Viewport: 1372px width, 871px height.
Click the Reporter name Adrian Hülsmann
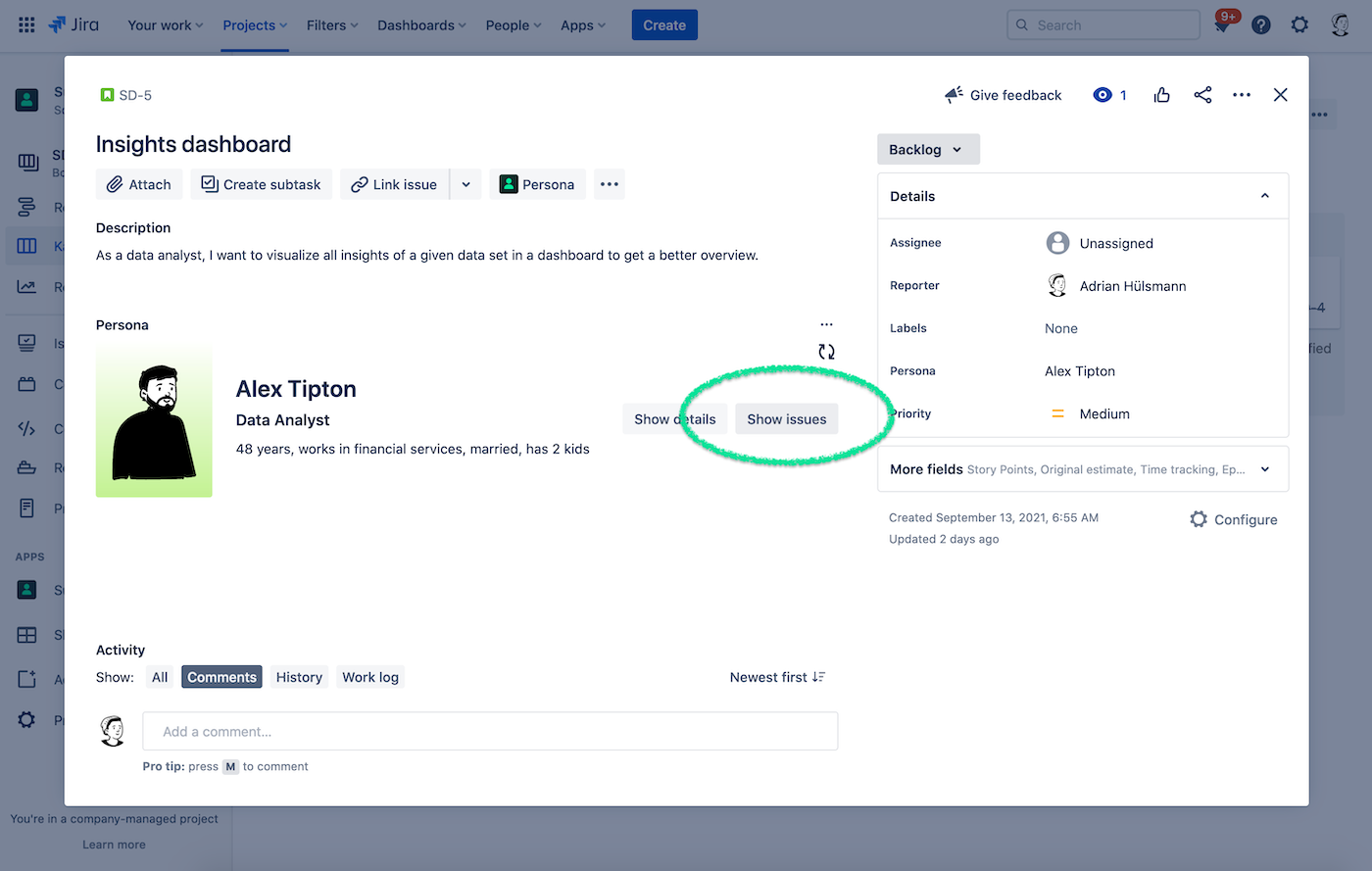pos(1133,286)
